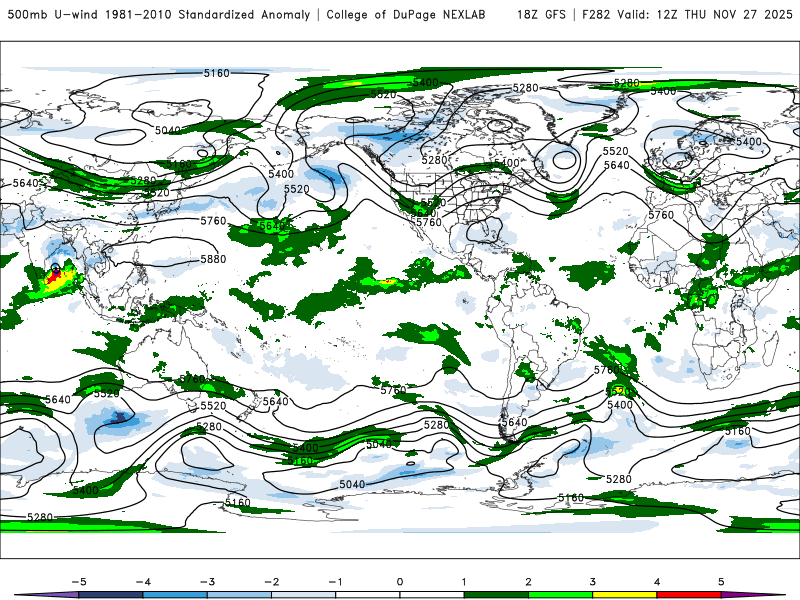Click the '-1' colorbar tick label
The height and width of the screenshot is (600, 800).
point(335,582)
